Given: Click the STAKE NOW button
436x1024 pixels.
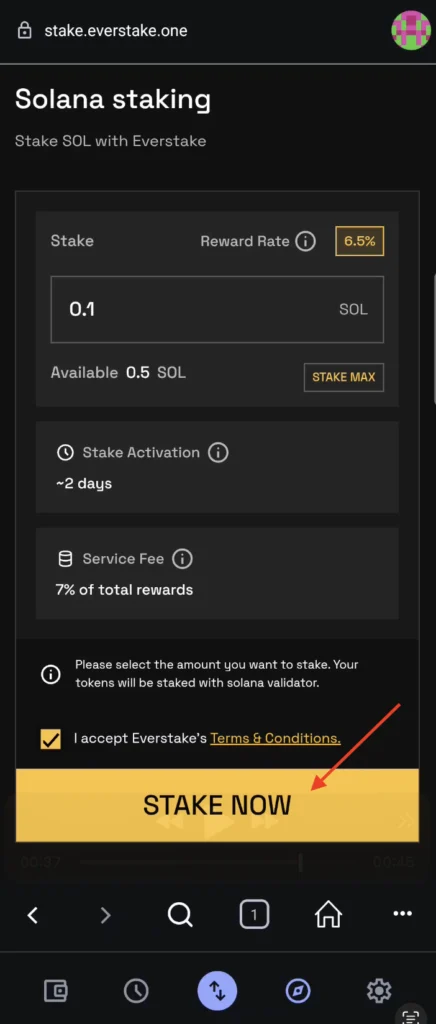Looking at the screenshot, I should [217, 805].
